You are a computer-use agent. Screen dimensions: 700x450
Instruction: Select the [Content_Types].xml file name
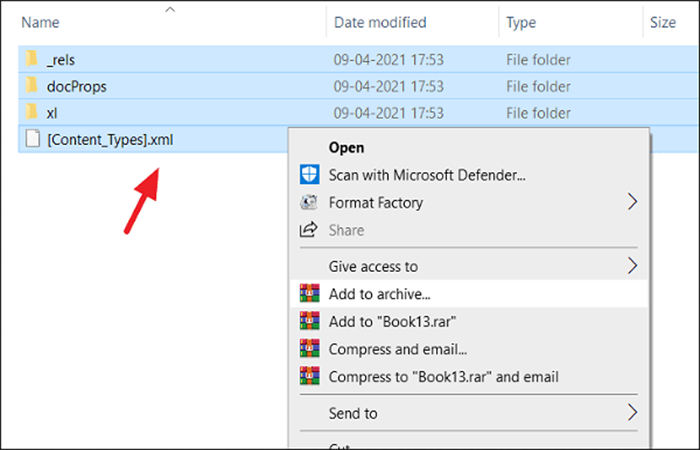tap(110, 140)
